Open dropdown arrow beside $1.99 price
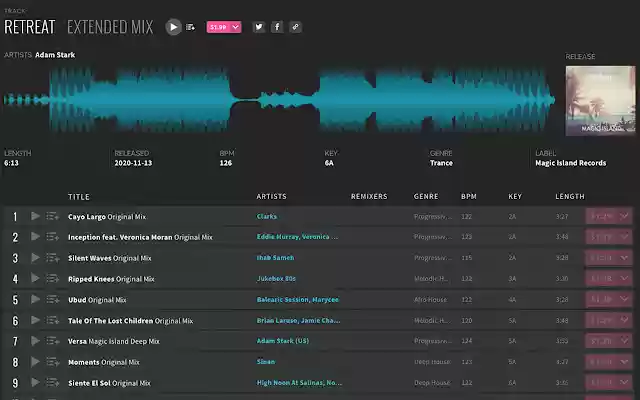Viewport: 640px width, 400px height. click(236, 27)
